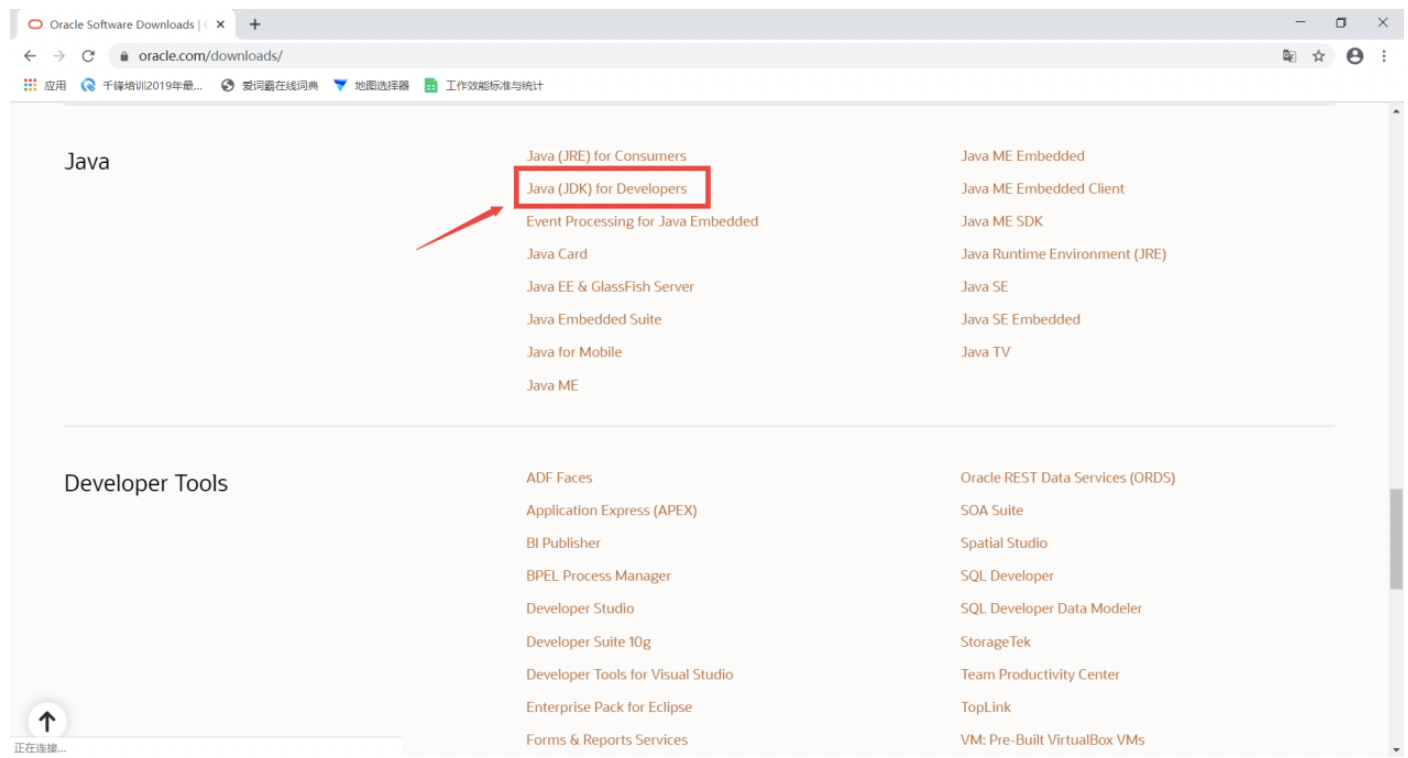Open Java Runtime Environment (JRE) link

pyautogui.click(x=1063, y=254)
